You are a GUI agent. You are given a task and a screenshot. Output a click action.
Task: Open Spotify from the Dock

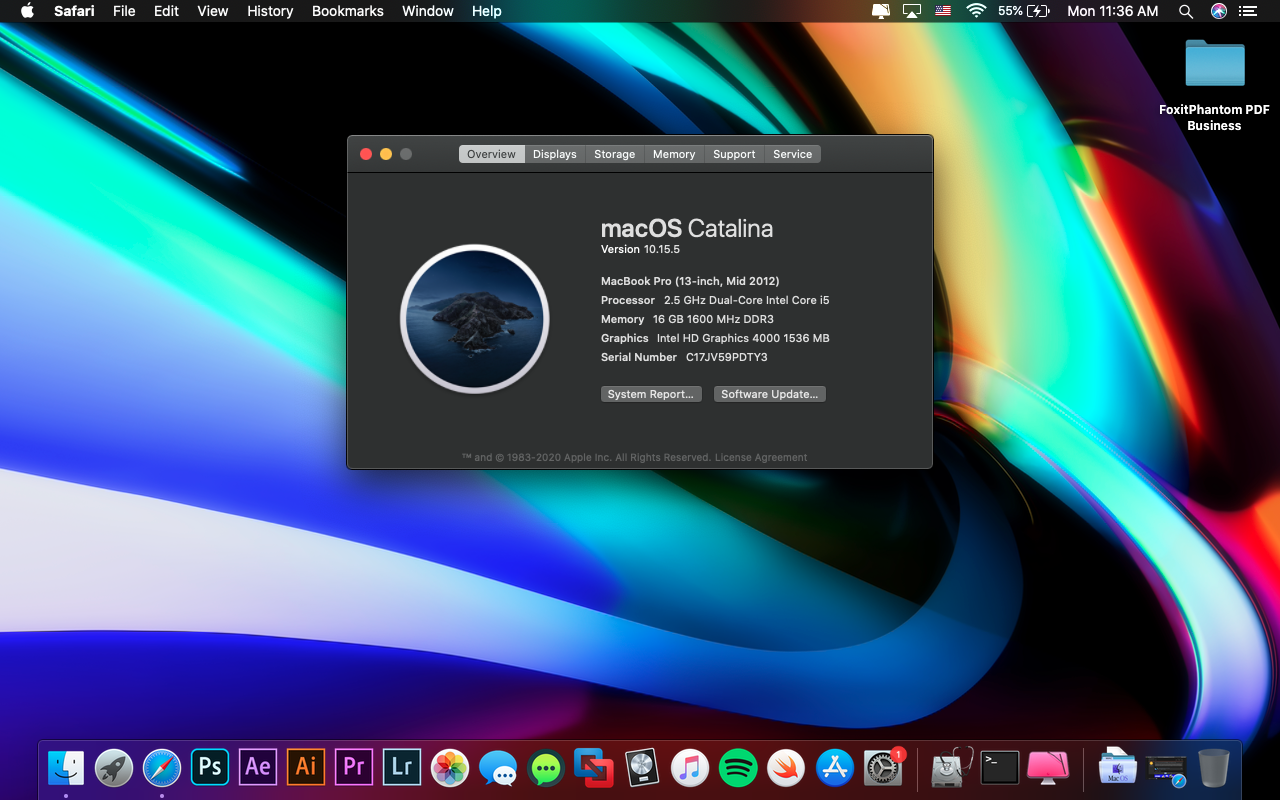coord(738,768)
